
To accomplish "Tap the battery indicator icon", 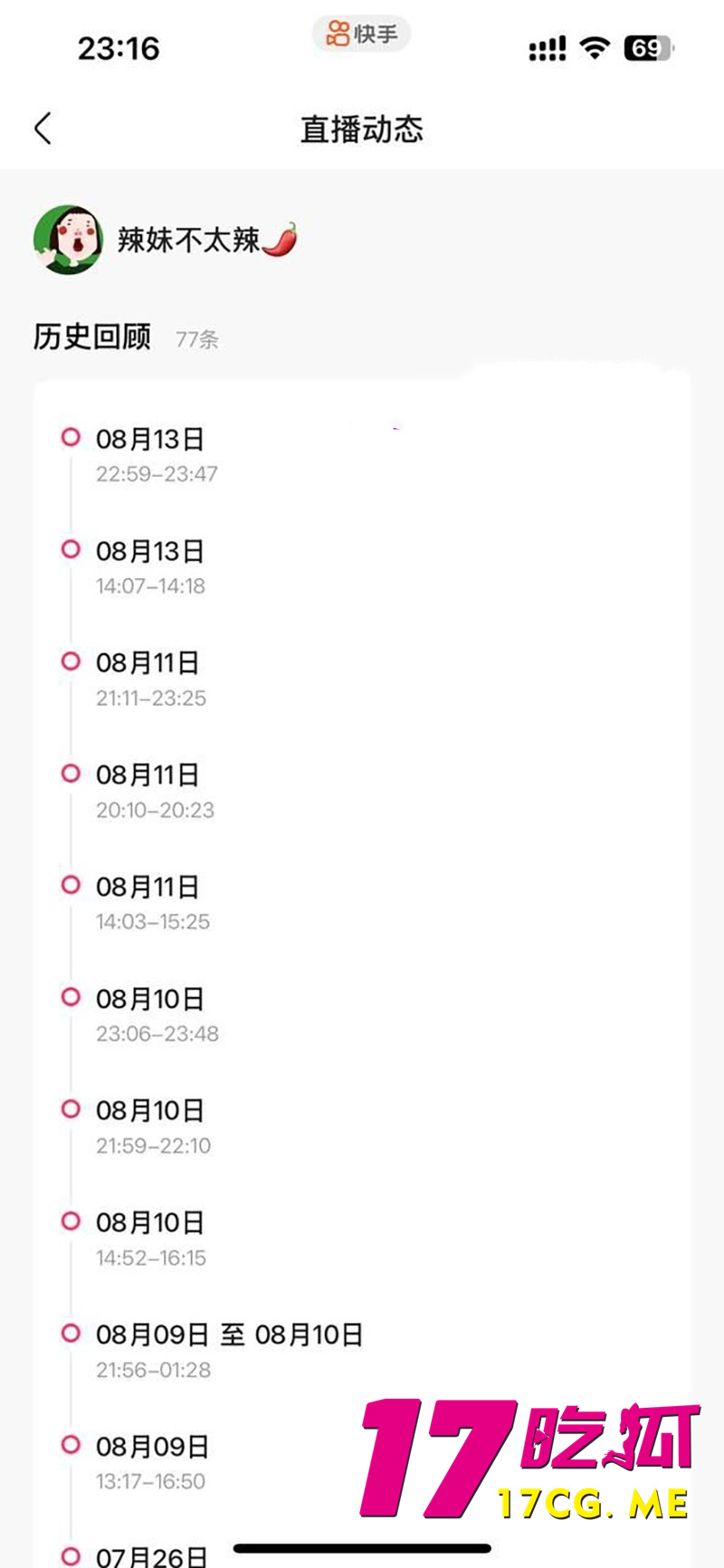I will [x=648, y=48].
